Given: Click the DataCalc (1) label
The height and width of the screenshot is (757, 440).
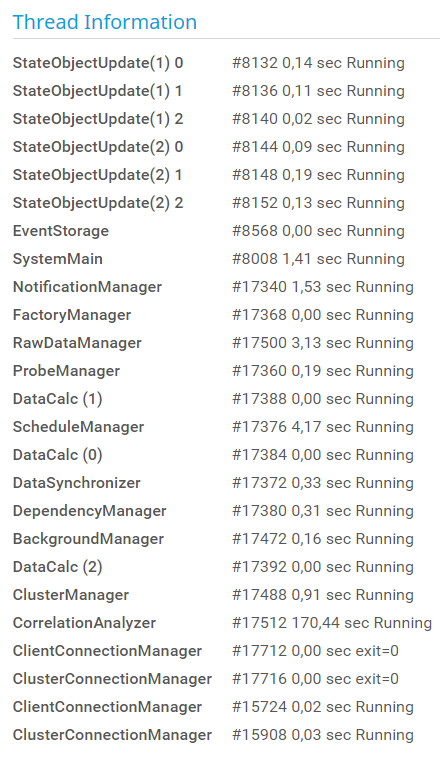Looking at the screenshot, I should [57, 399].
